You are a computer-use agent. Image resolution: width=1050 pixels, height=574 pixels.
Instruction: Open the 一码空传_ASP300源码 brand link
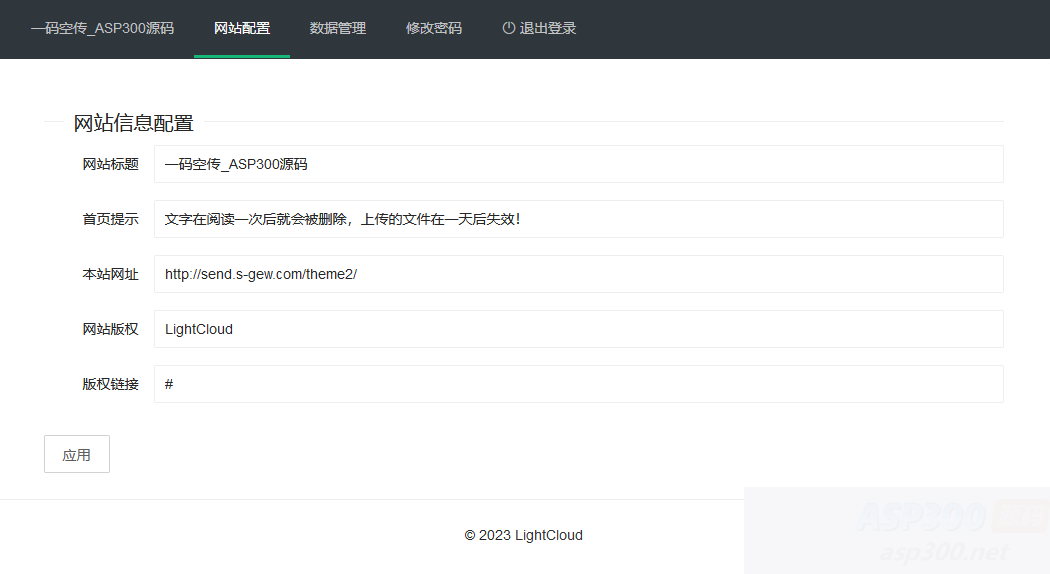pos(102,28)
